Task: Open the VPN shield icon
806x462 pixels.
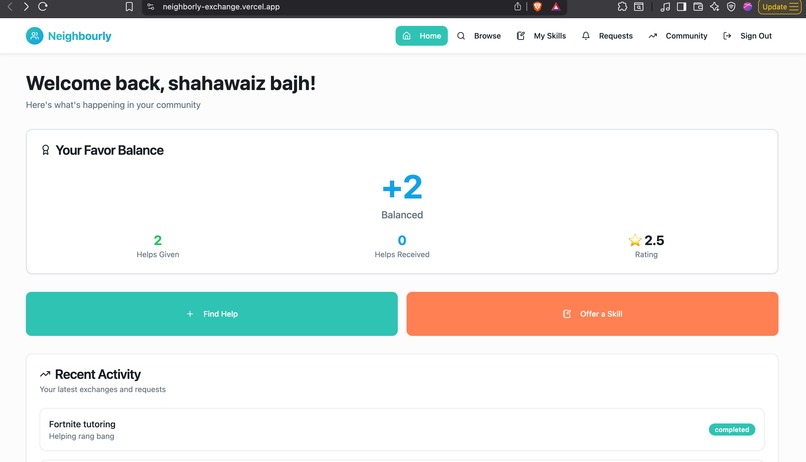Action: click(731, 7)
